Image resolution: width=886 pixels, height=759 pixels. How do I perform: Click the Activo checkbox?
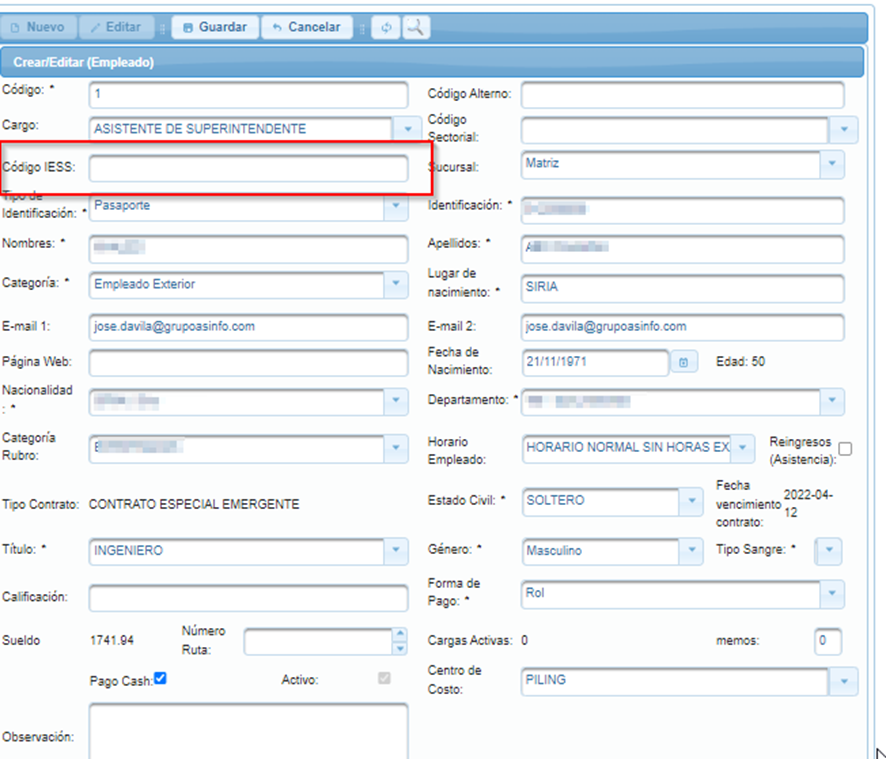tap(384, 678)
